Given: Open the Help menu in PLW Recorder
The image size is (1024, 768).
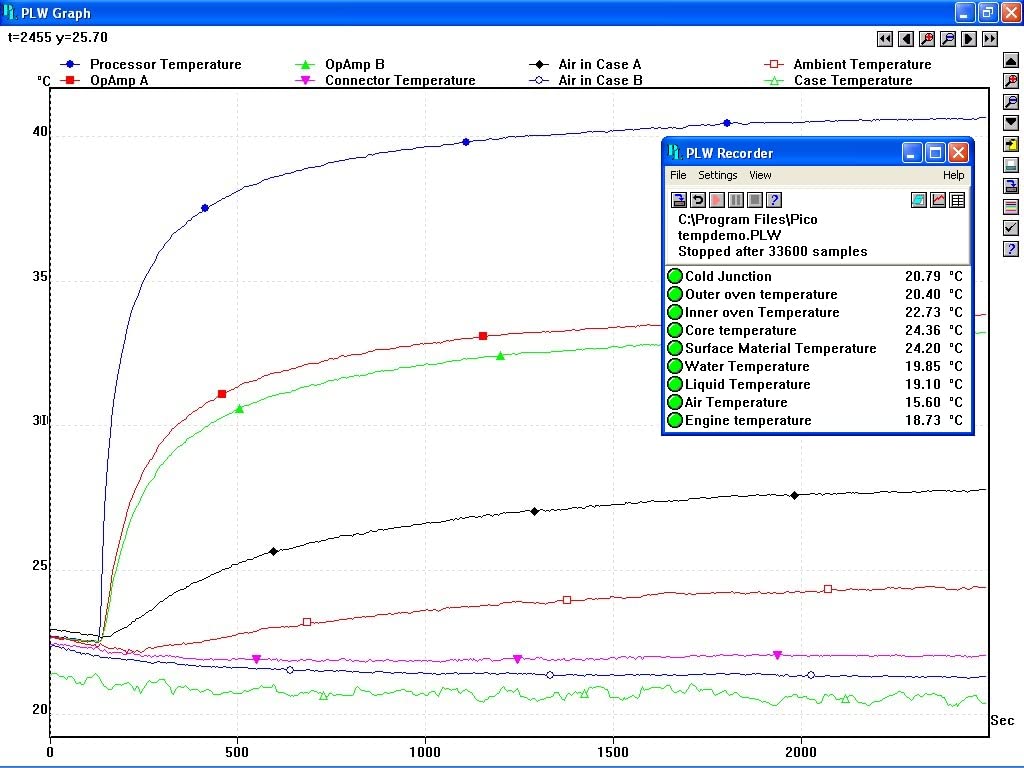Looking at the screenshot, I should point(953,175).
